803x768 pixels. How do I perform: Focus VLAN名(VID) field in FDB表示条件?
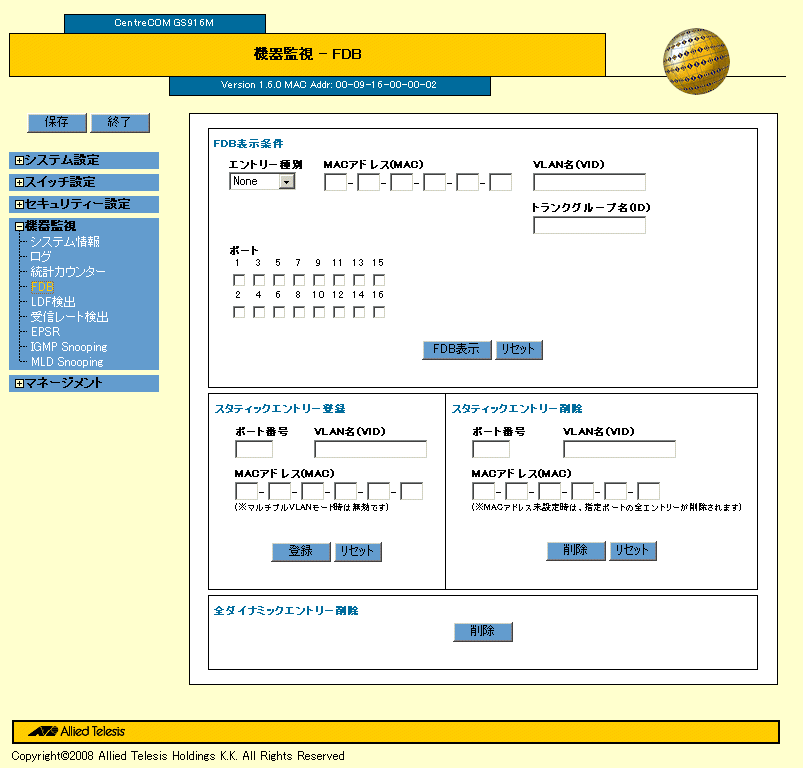pyautogui.click(x=589, y=182)
